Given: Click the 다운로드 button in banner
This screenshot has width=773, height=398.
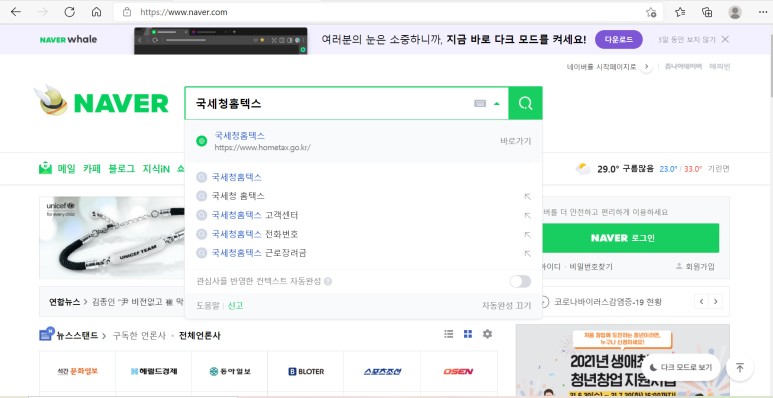Looking at the screenshot, I should point(619,39).
